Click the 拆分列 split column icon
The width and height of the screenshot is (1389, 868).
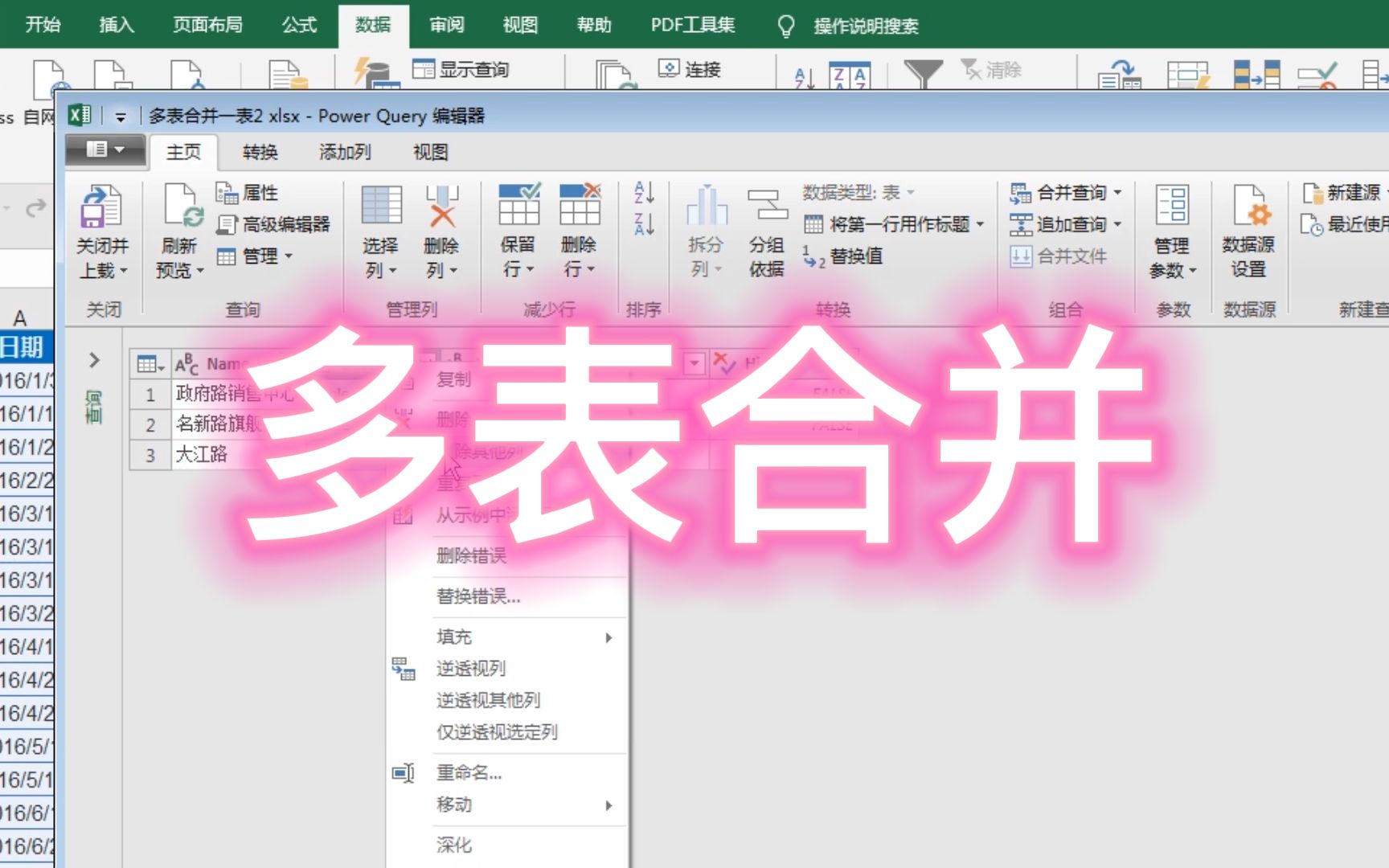[707, 206]
